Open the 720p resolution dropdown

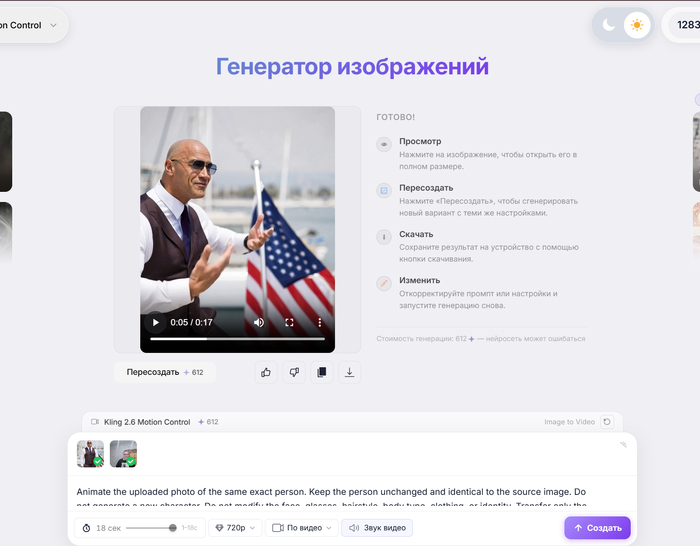coord(235,528)
